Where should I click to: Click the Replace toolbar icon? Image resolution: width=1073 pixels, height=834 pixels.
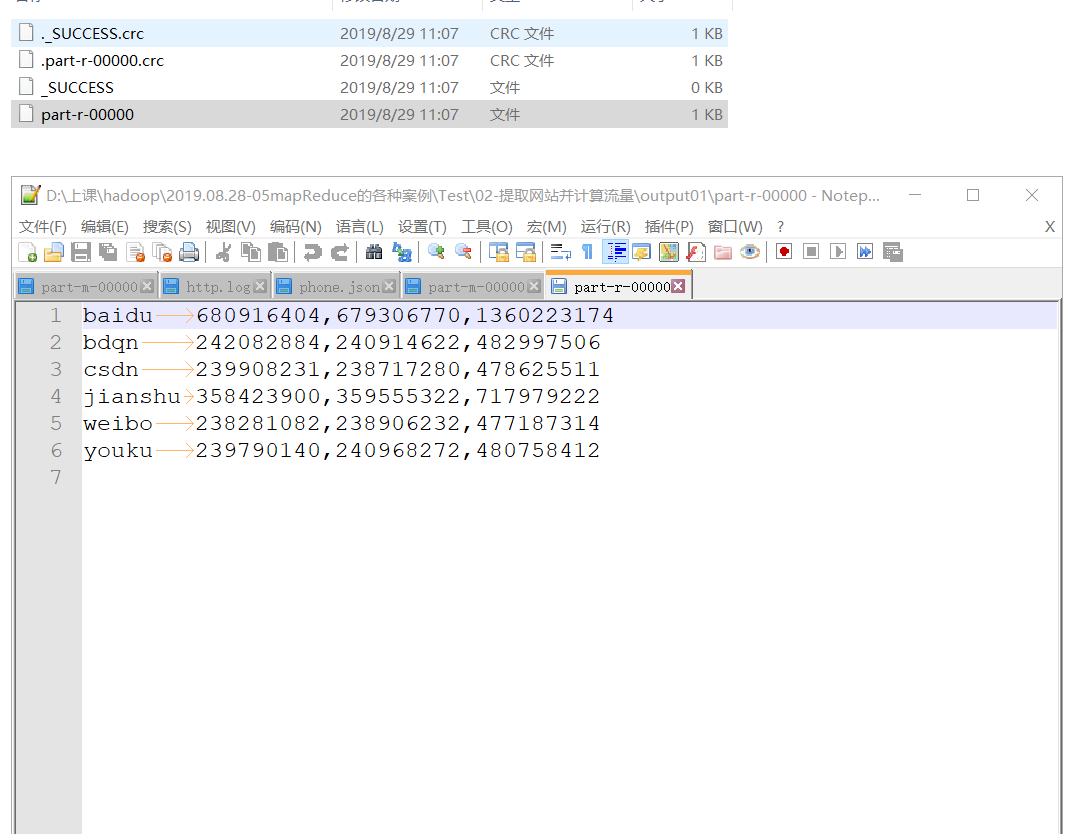402,252
